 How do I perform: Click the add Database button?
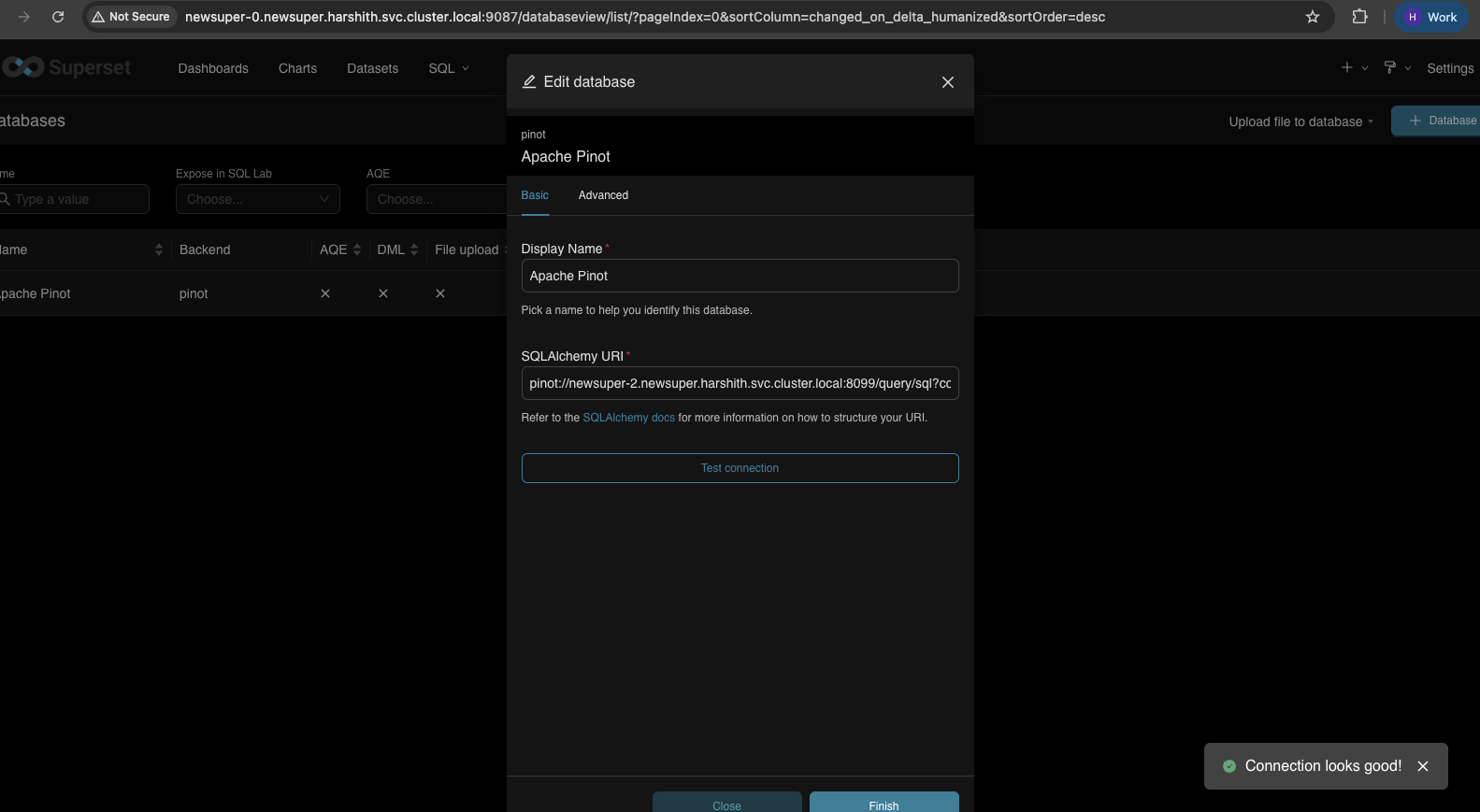tap(1436, 121)
